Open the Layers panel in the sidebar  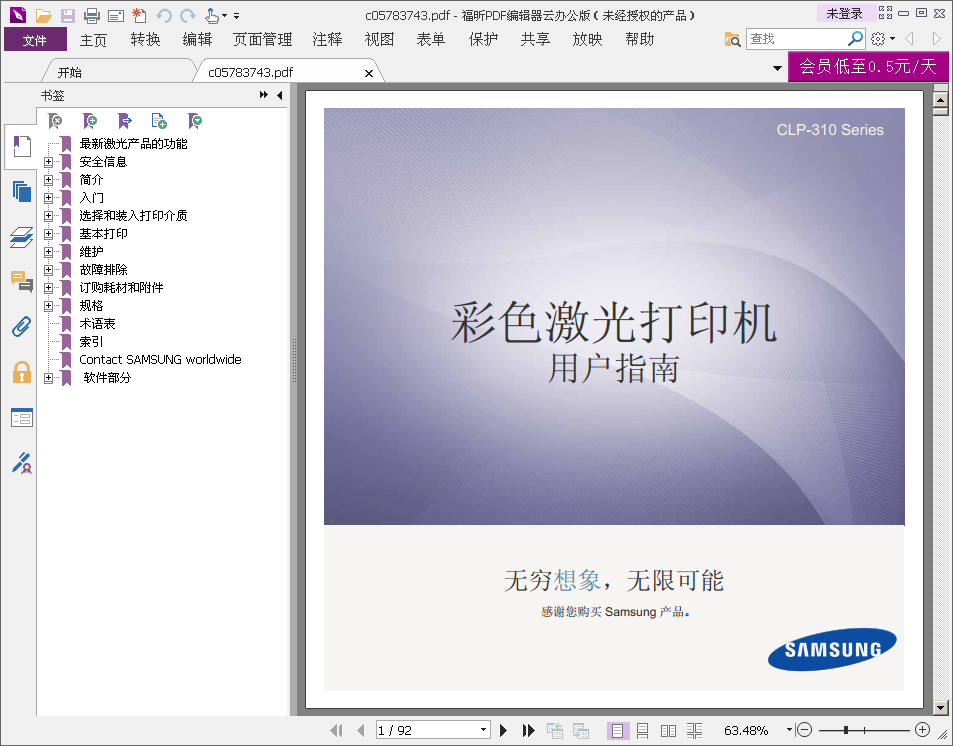[x=21, y=237]
